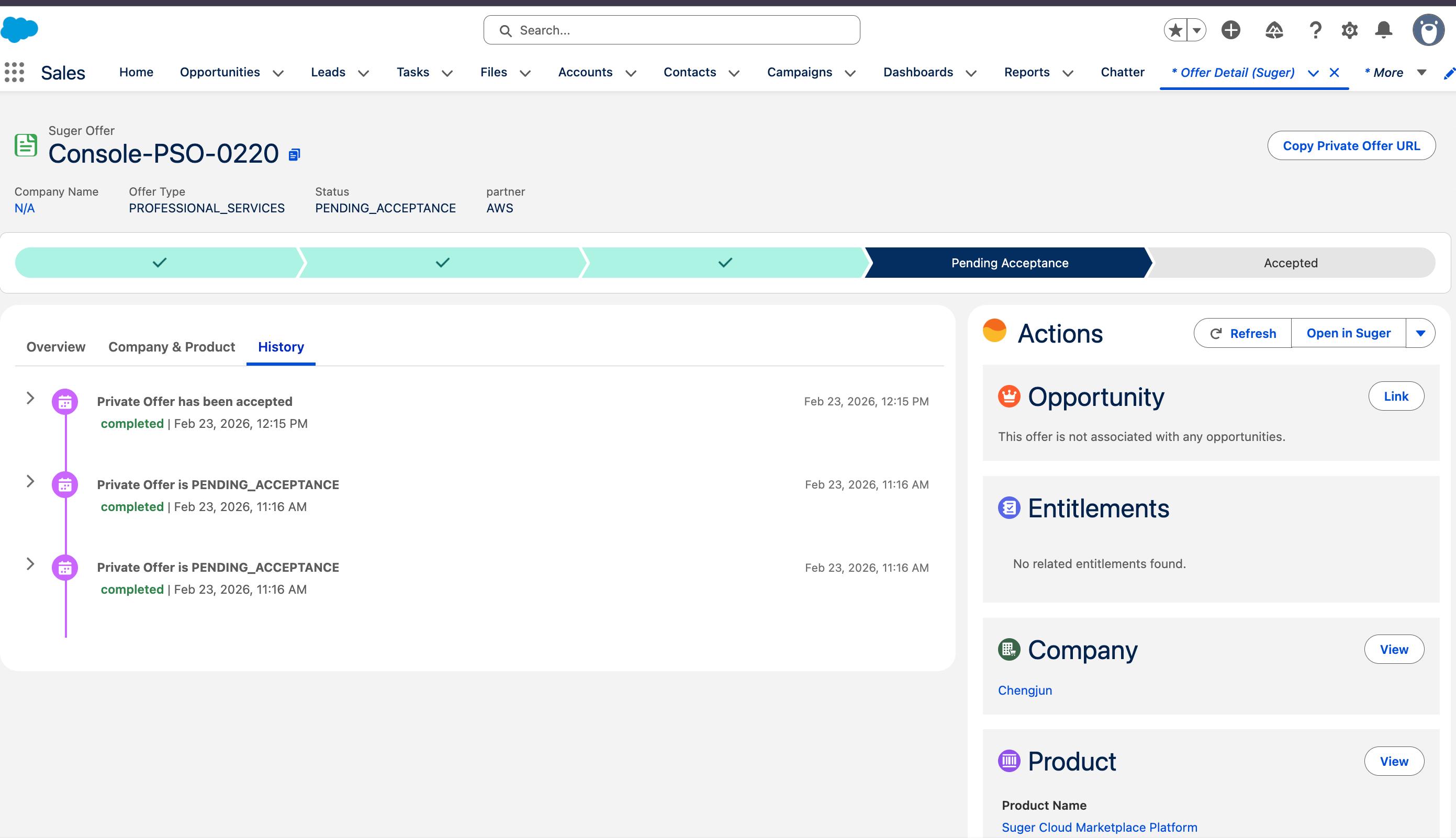Expand the Private Offer has been accepted entry
This screenshot has width=1456, height=838.
pyautogui.click(x=30, y=398)
